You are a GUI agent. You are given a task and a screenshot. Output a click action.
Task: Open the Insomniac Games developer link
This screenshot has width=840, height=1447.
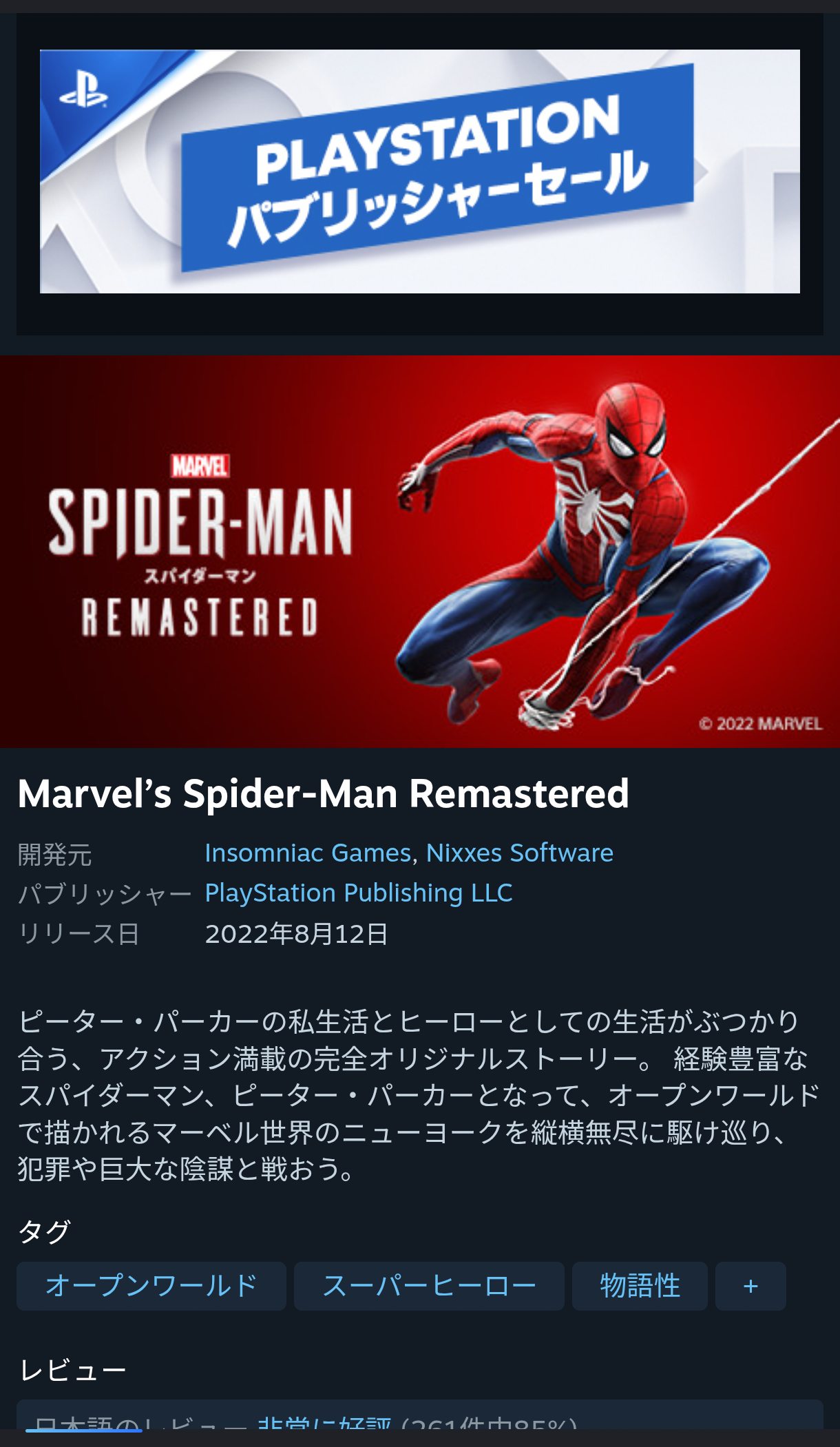pos(308,853)
